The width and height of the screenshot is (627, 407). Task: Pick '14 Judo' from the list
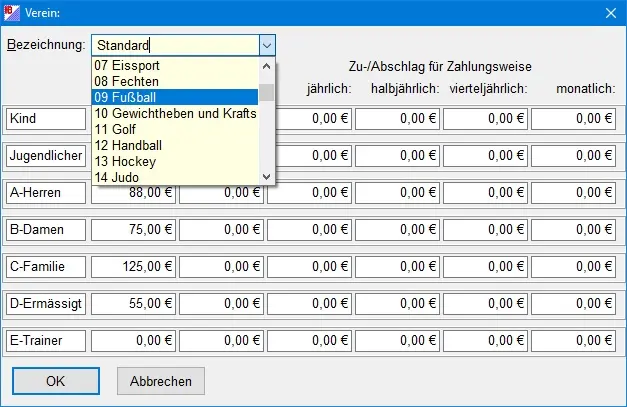(175, 177)
